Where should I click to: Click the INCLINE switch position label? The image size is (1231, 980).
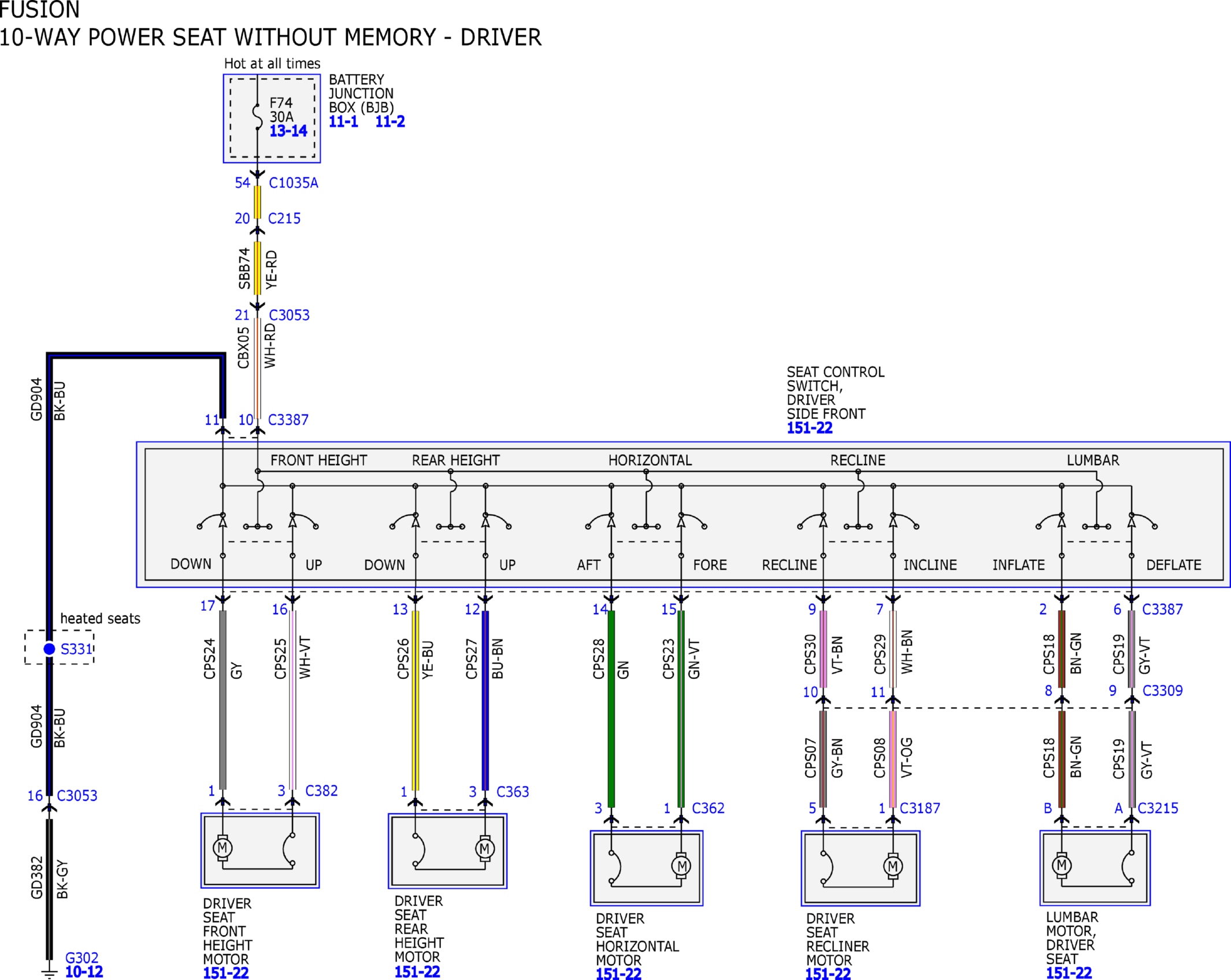(x=930, y=565)
